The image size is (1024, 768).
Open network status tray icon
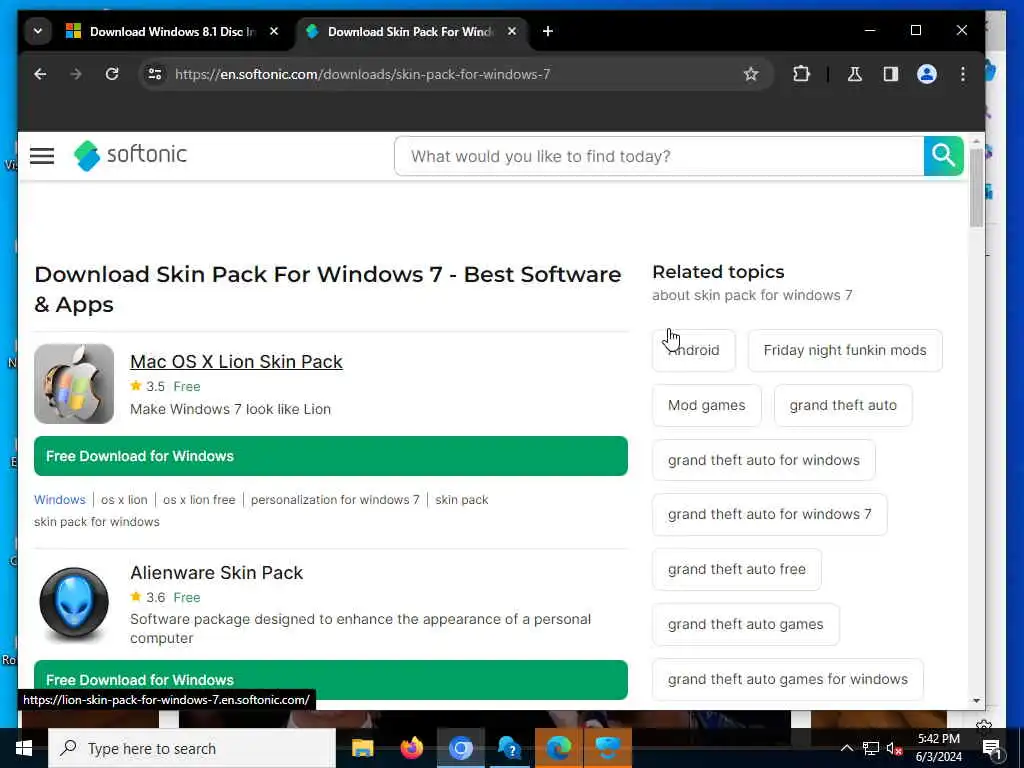pyautogui.click(x=870, y=748)
